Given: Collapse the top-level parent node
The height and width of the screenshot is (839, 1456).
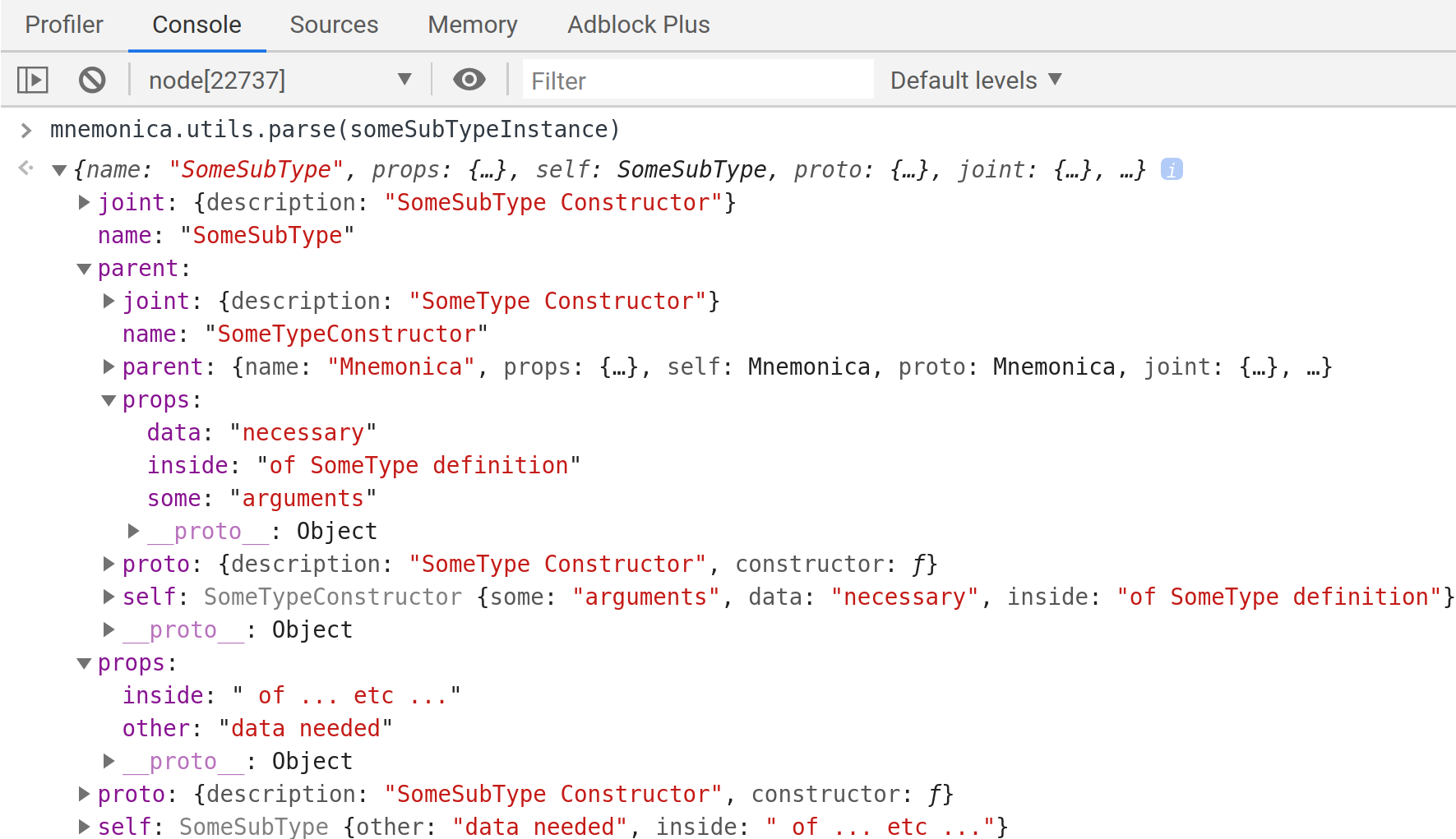Looking at the screenshot, I should (84, 269).
